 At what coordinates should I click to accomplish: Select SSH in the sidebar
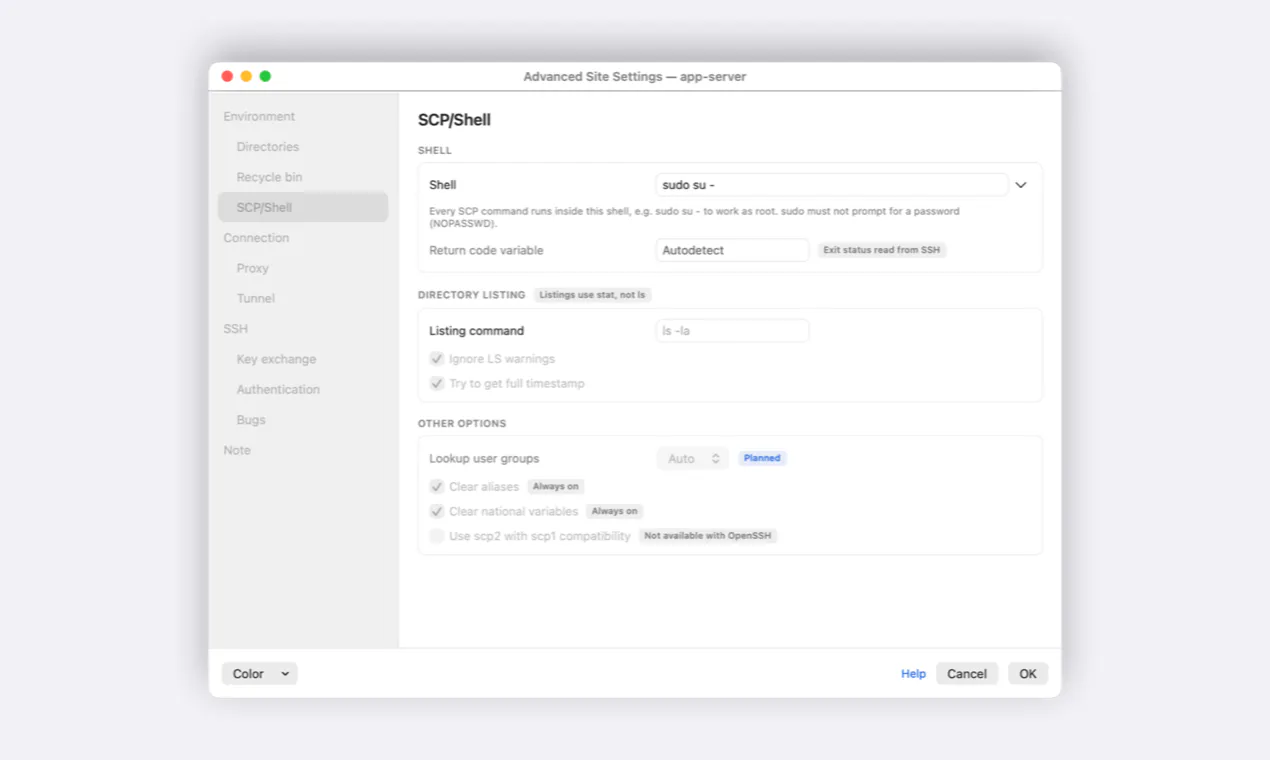tap(235, 329)
